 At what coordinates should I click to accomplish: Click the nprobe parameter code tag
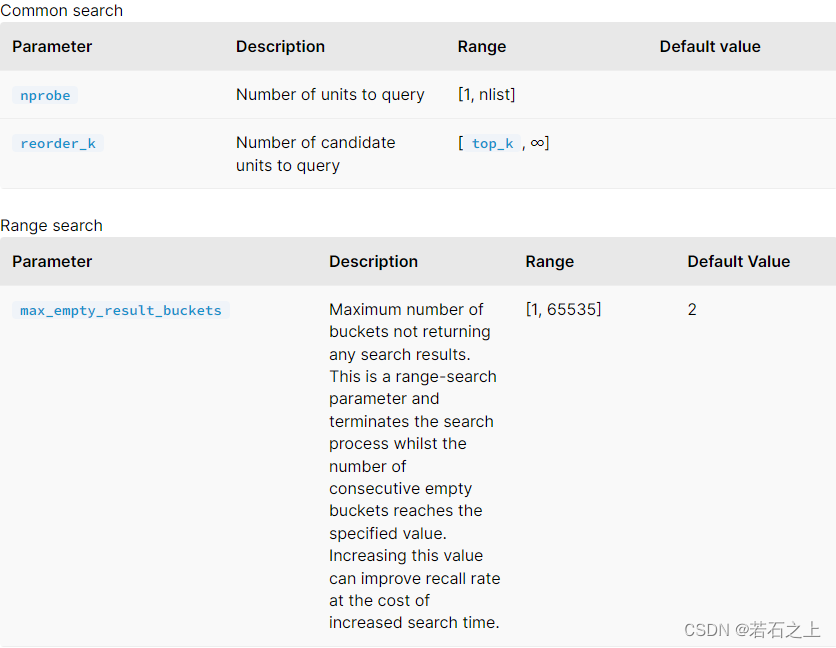45,96
